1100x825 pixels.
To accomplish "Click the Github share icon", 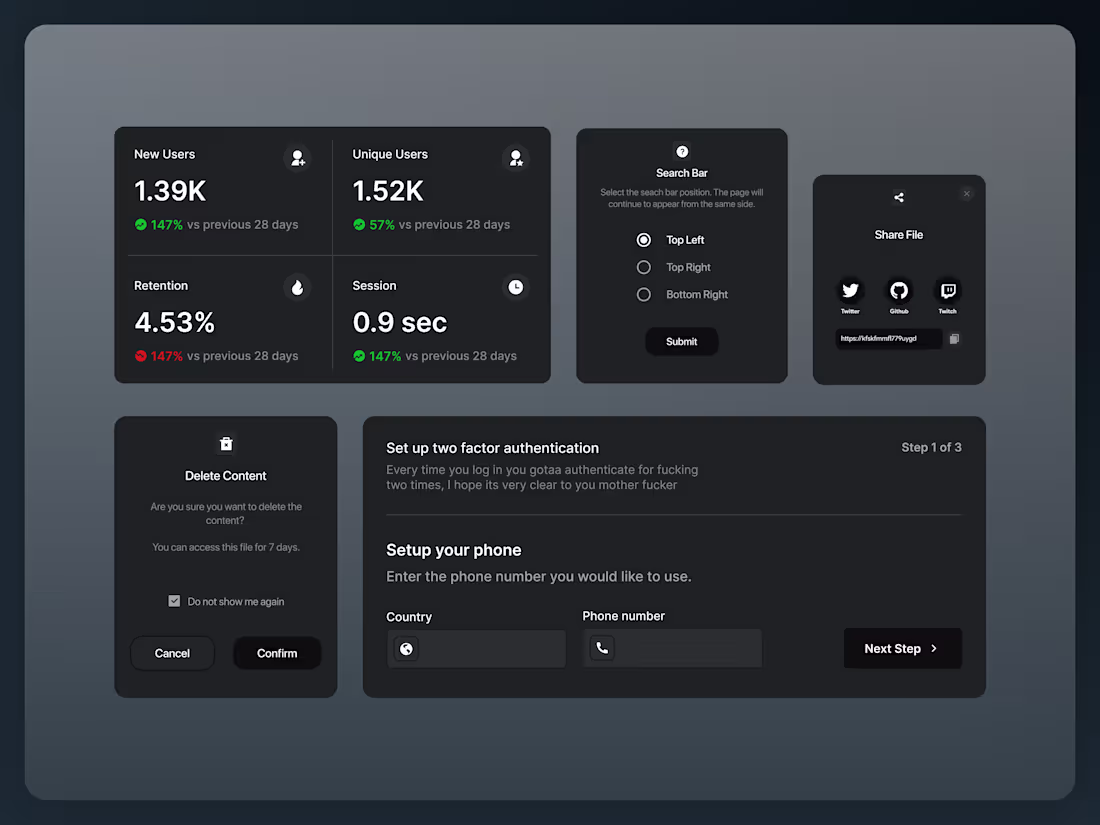I will pos(898,290).
